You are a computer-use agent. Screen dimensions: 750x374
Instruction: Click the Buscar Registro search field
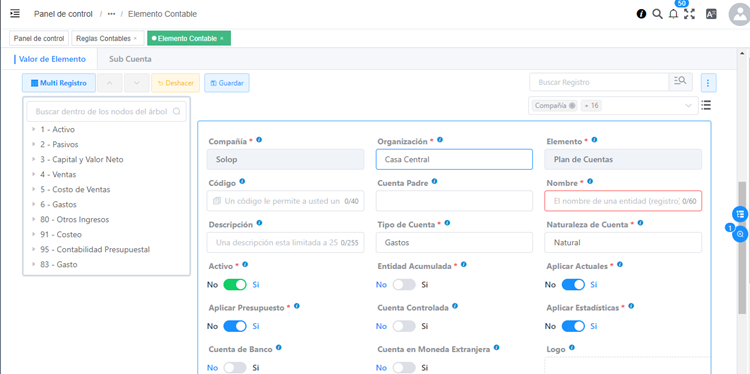tap(599, 82)
